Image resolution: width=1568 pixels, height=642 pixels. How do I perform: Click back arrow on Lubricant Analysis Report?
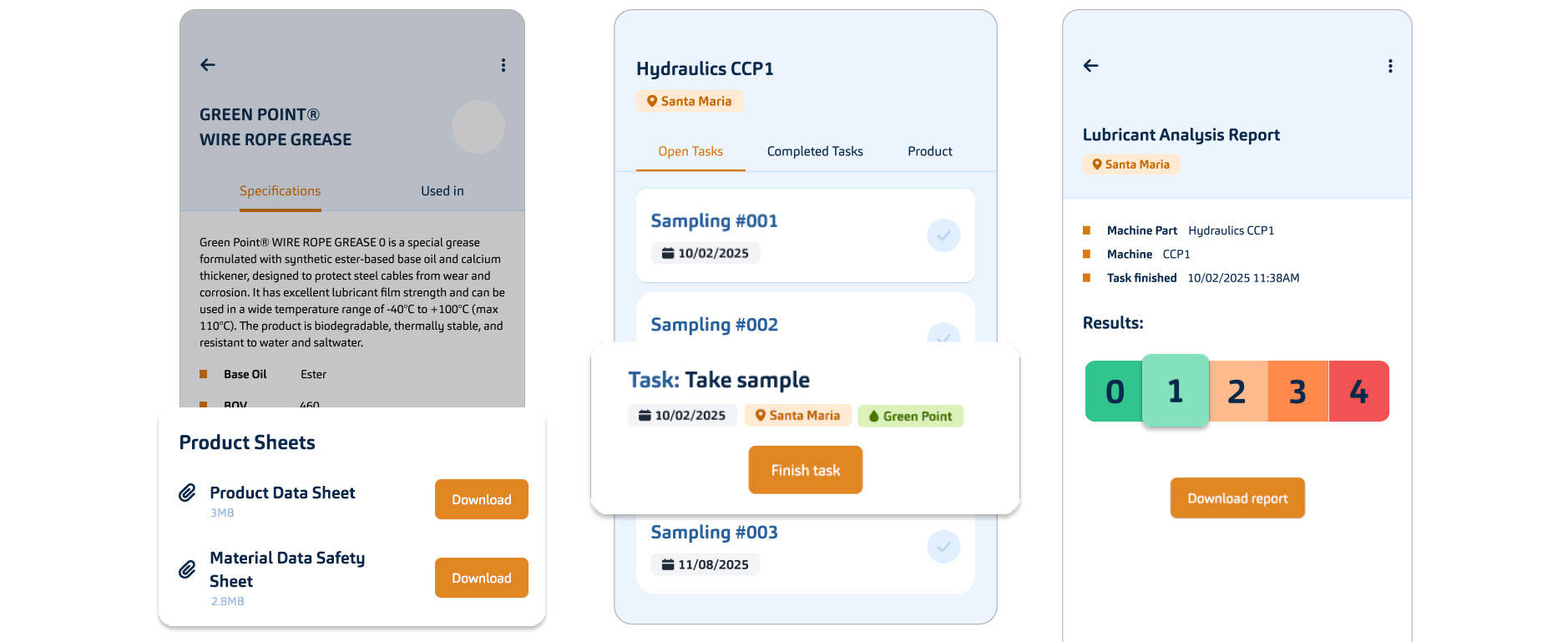tap(1090, 65)
